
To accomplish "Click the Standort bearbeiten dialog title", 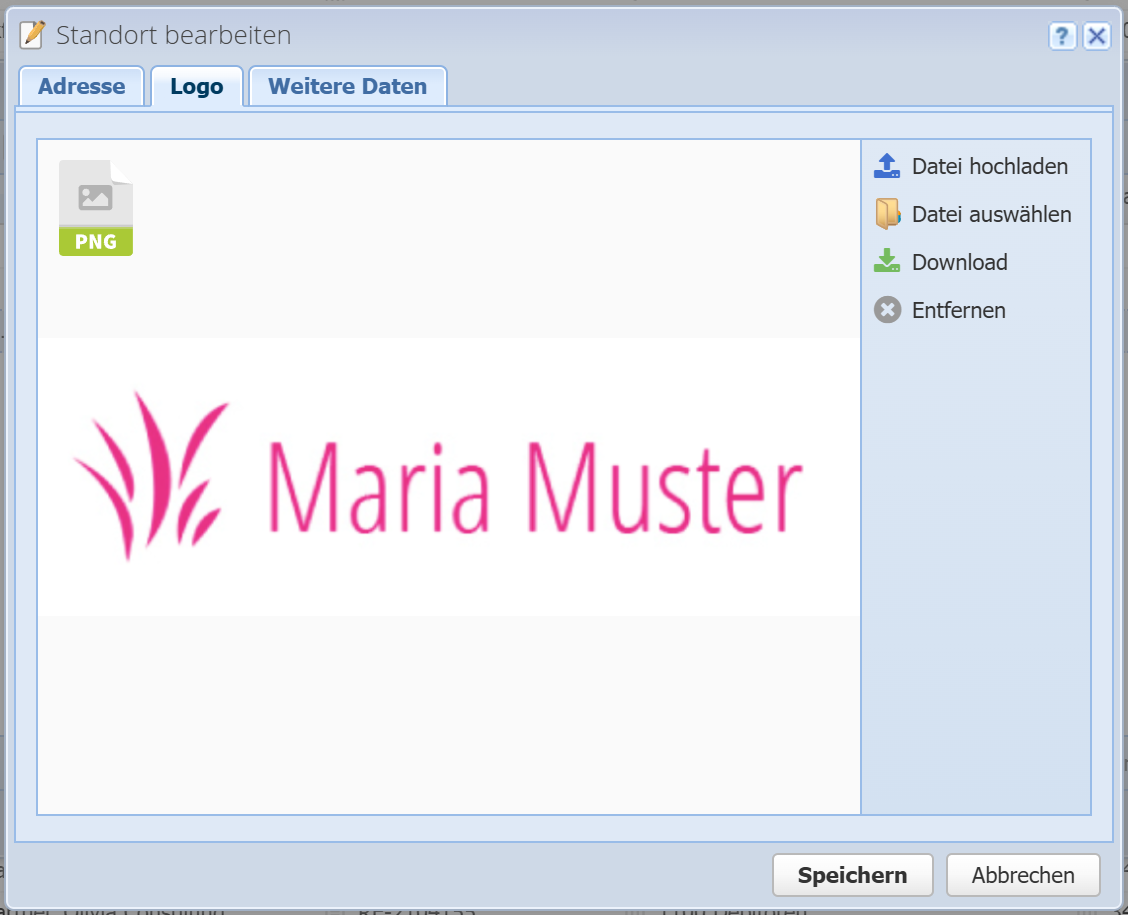I will coord(174,36).
